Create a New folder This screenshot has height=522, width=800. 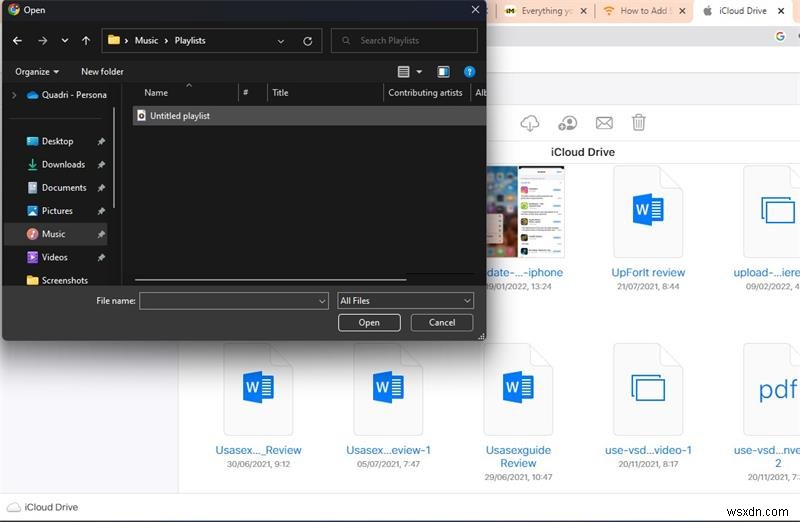pyautogui.click(x=102, y=71)
